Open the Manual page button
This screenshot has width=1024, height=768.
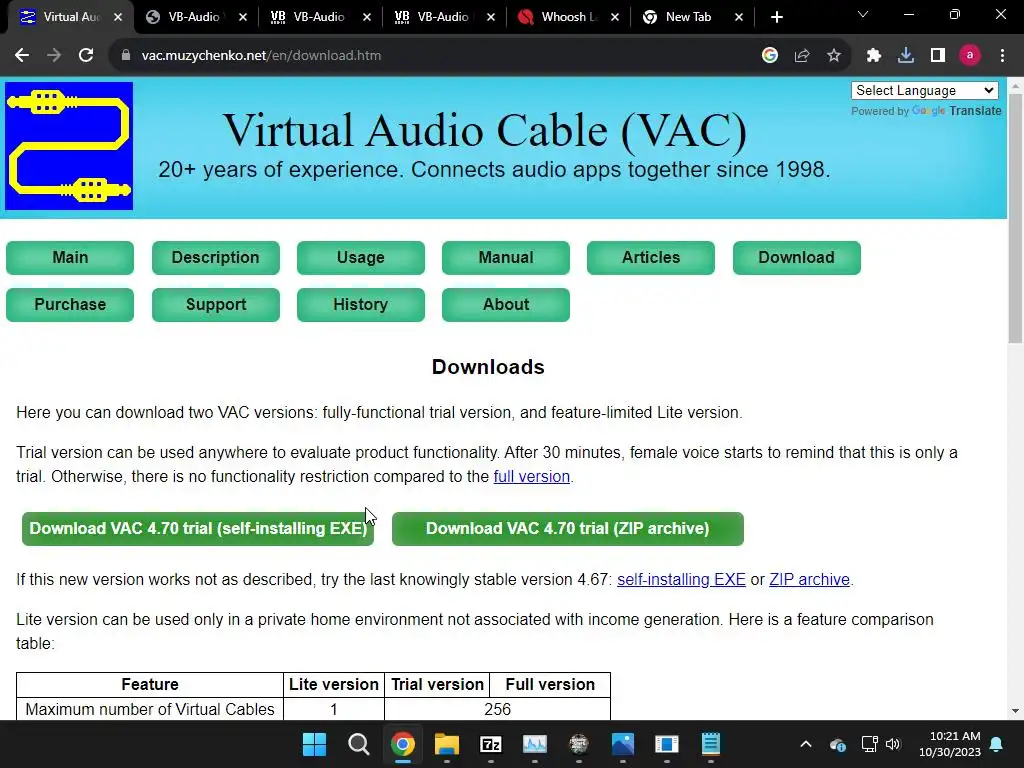[505, 257]
